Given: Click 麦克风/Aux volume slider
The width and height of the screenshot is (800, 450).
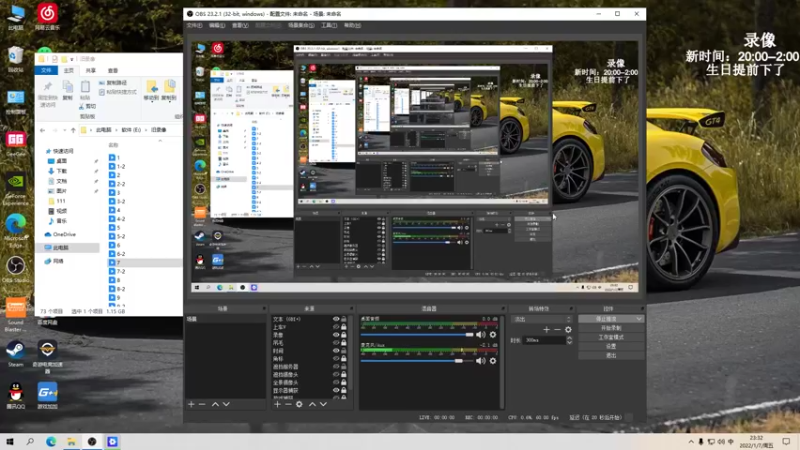Looking at the screenshot, I should (416, 361).
